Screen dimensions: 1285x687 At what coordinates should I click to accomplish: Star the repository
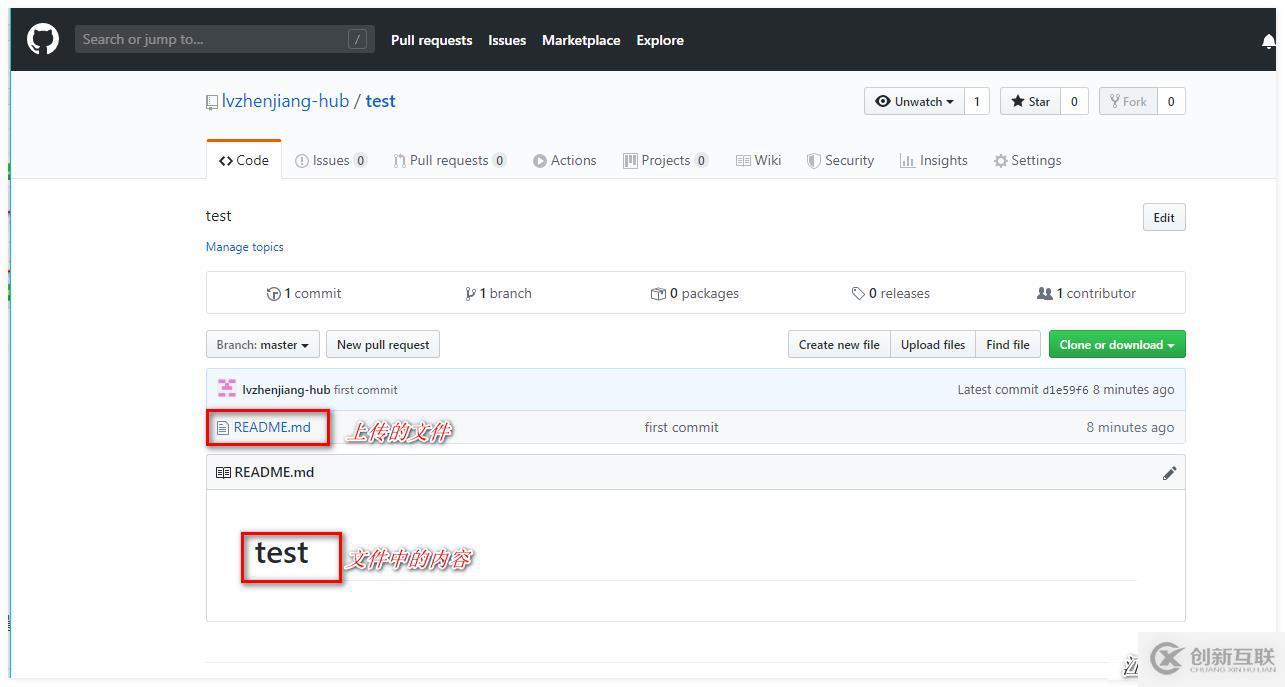coord(1030,101)
